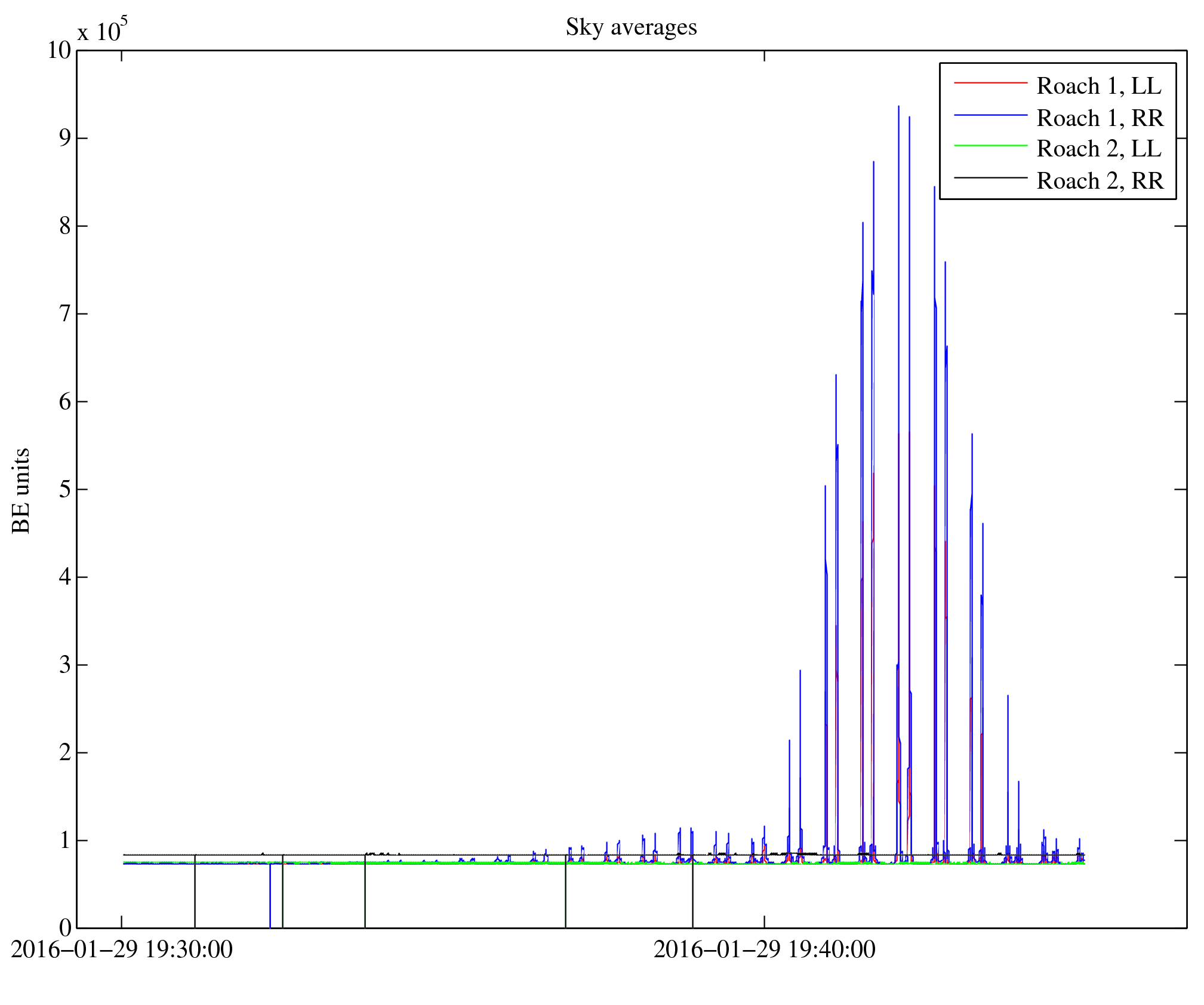Click the y-axis tick label 0
Image resolution: width=1204 pixels, height=1005 pixels.
click(x=65, y=928)
